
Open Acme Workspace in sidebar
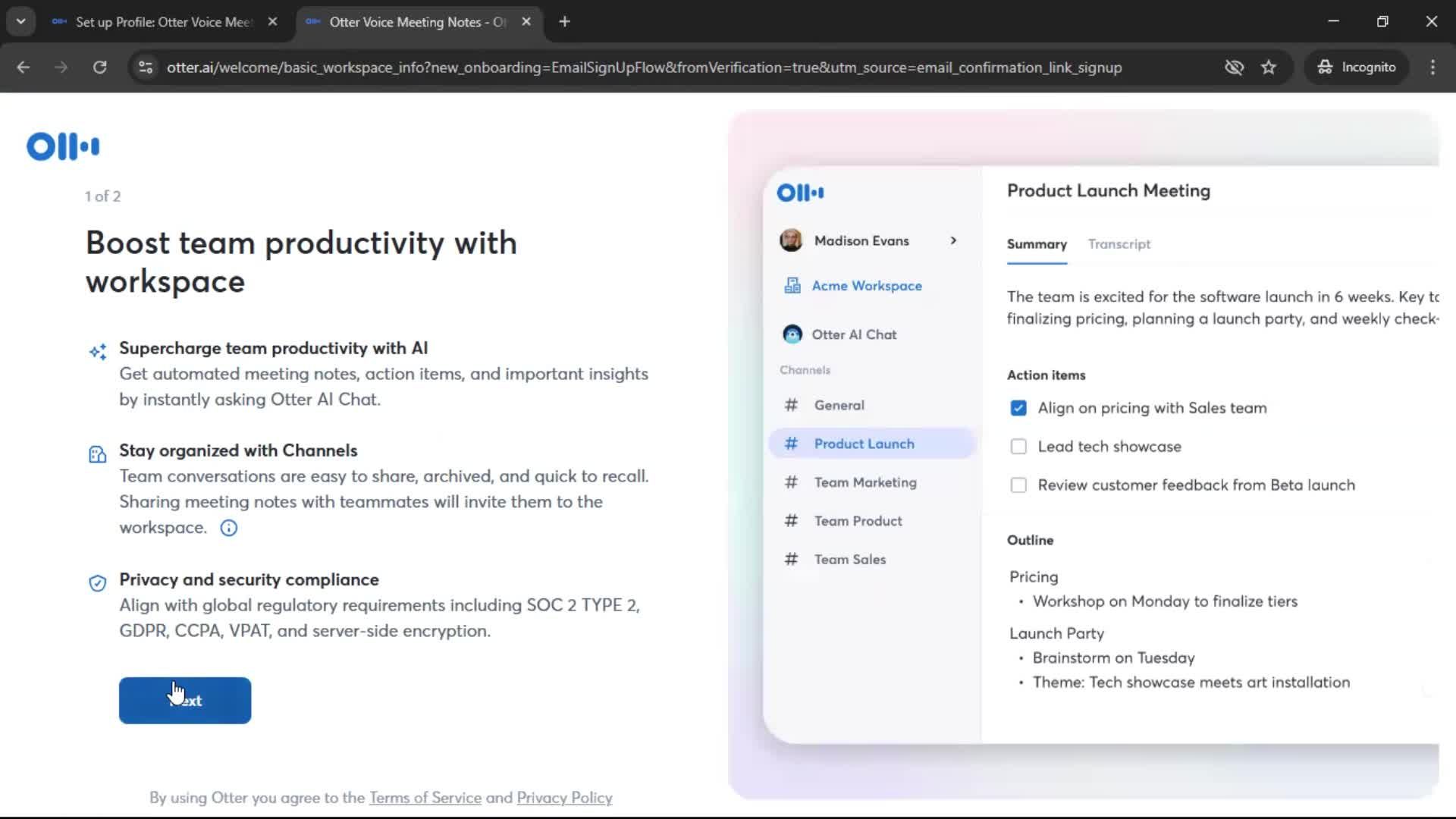pyautogui.click(x=867, y=286)
